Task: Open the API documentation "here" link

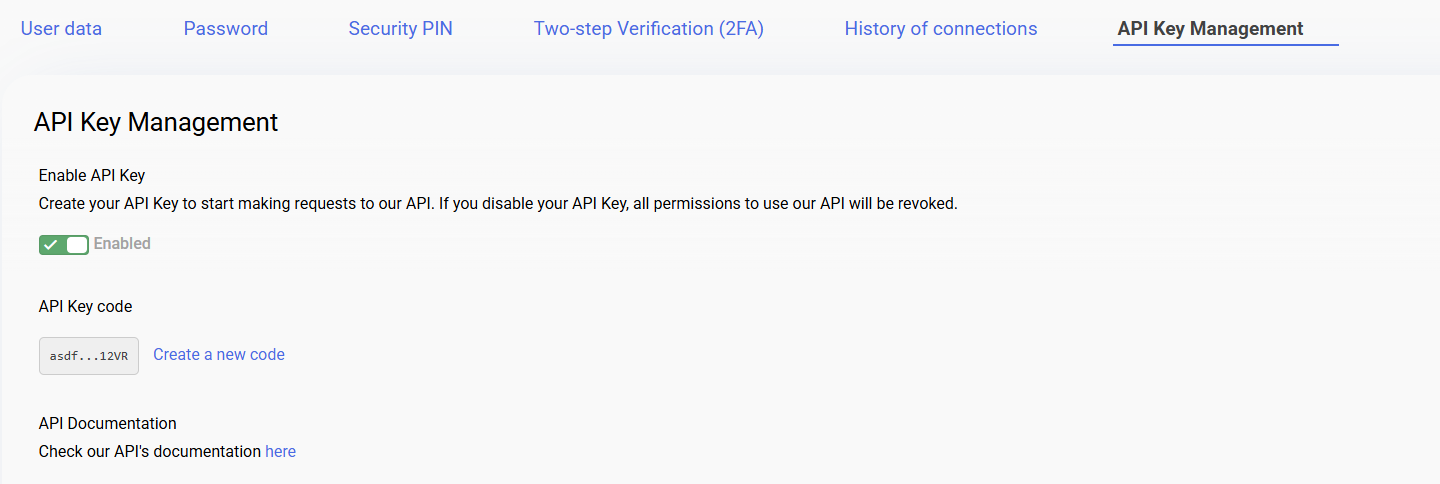Action: [280, 452]
